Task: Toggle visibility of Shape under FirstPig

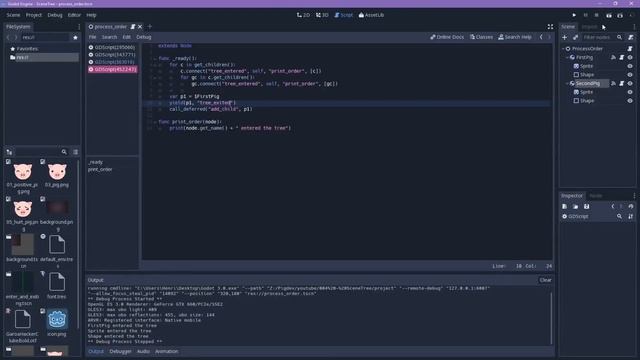Action: 630,75
